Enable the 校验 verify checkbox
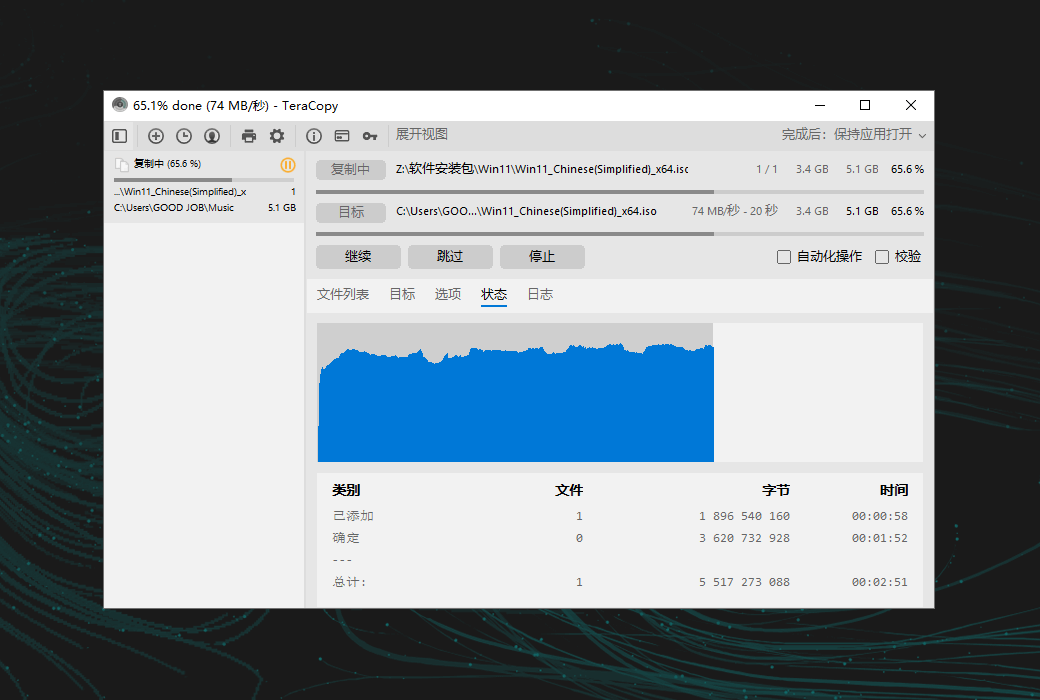Image resolution: width=1040 pixels, height=700 pixels. tap(882, 257)
